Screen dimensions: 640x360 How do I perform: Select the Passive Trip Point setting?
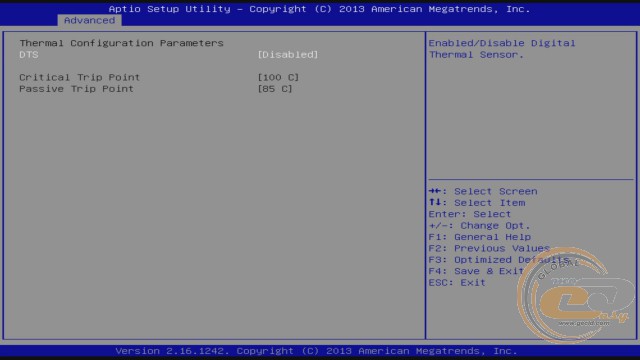point(76,89)
